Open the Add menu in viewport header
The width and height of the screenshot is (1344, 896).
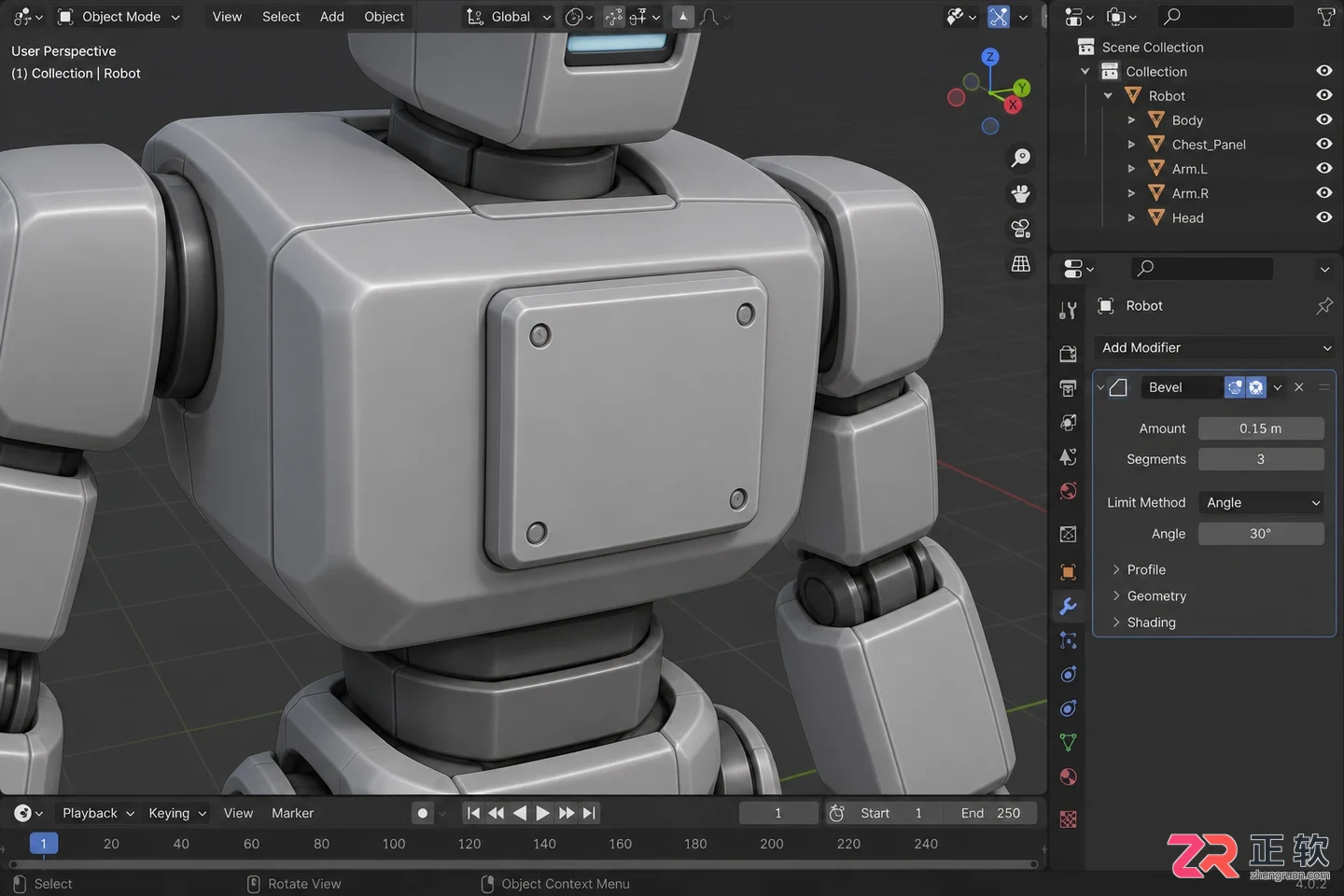pyautogui.click(x=332, y=17)
